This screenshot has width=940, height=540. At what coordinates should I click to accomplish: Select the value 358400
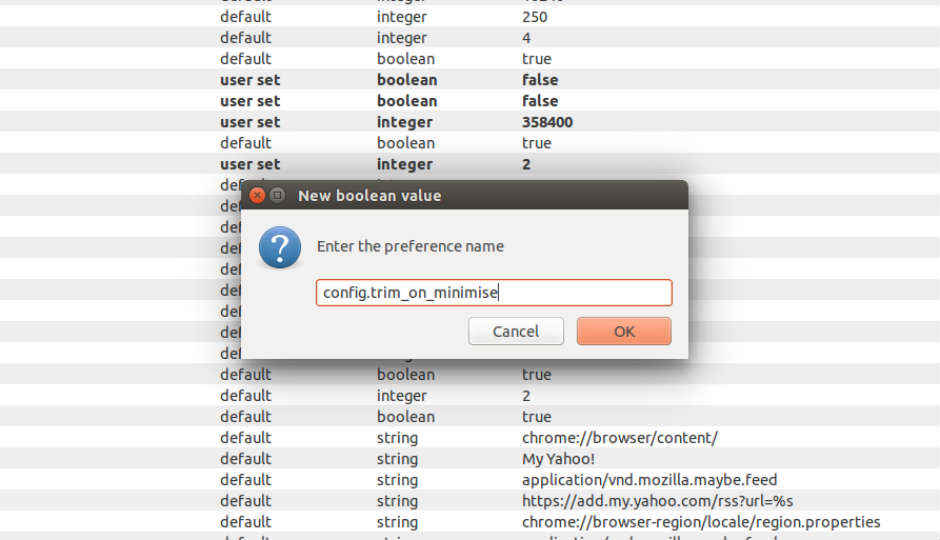coord(547,122)
